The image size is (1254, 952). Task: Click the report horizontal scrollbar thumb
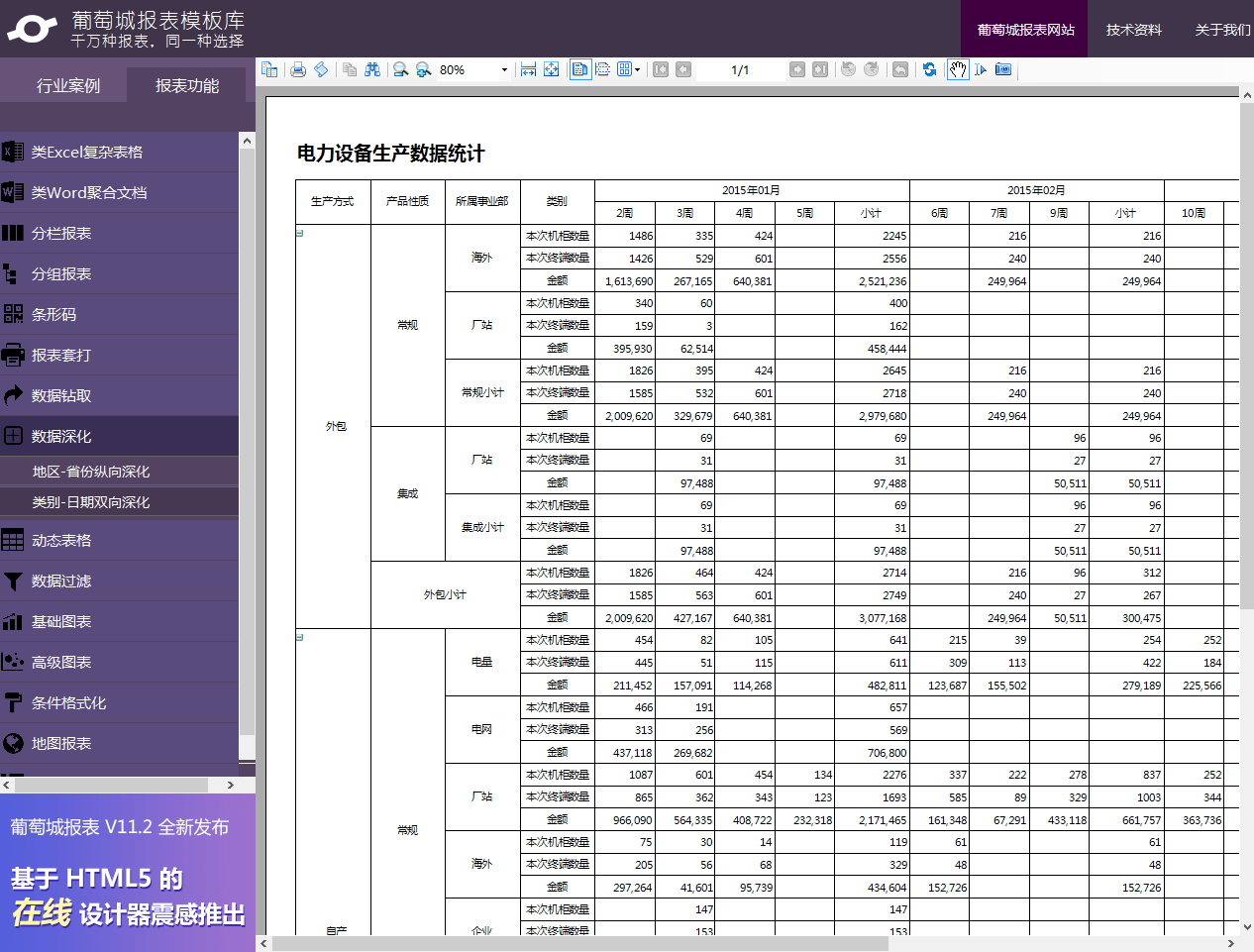tap(579, 944)
